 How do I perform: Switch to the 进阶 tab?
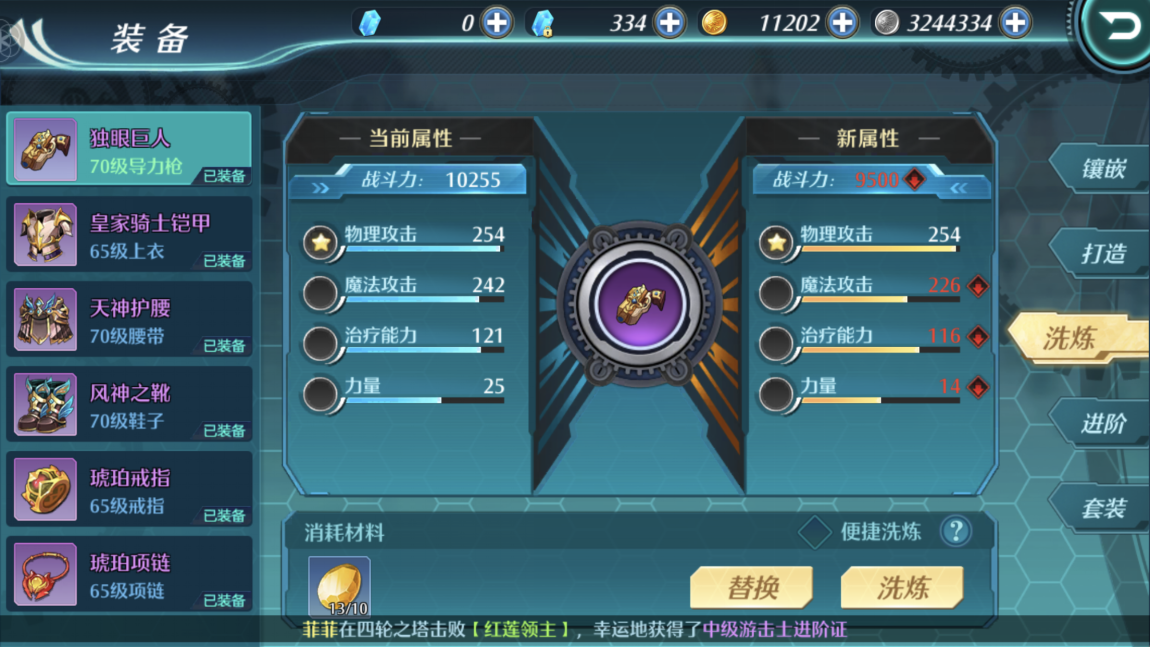1102,423
